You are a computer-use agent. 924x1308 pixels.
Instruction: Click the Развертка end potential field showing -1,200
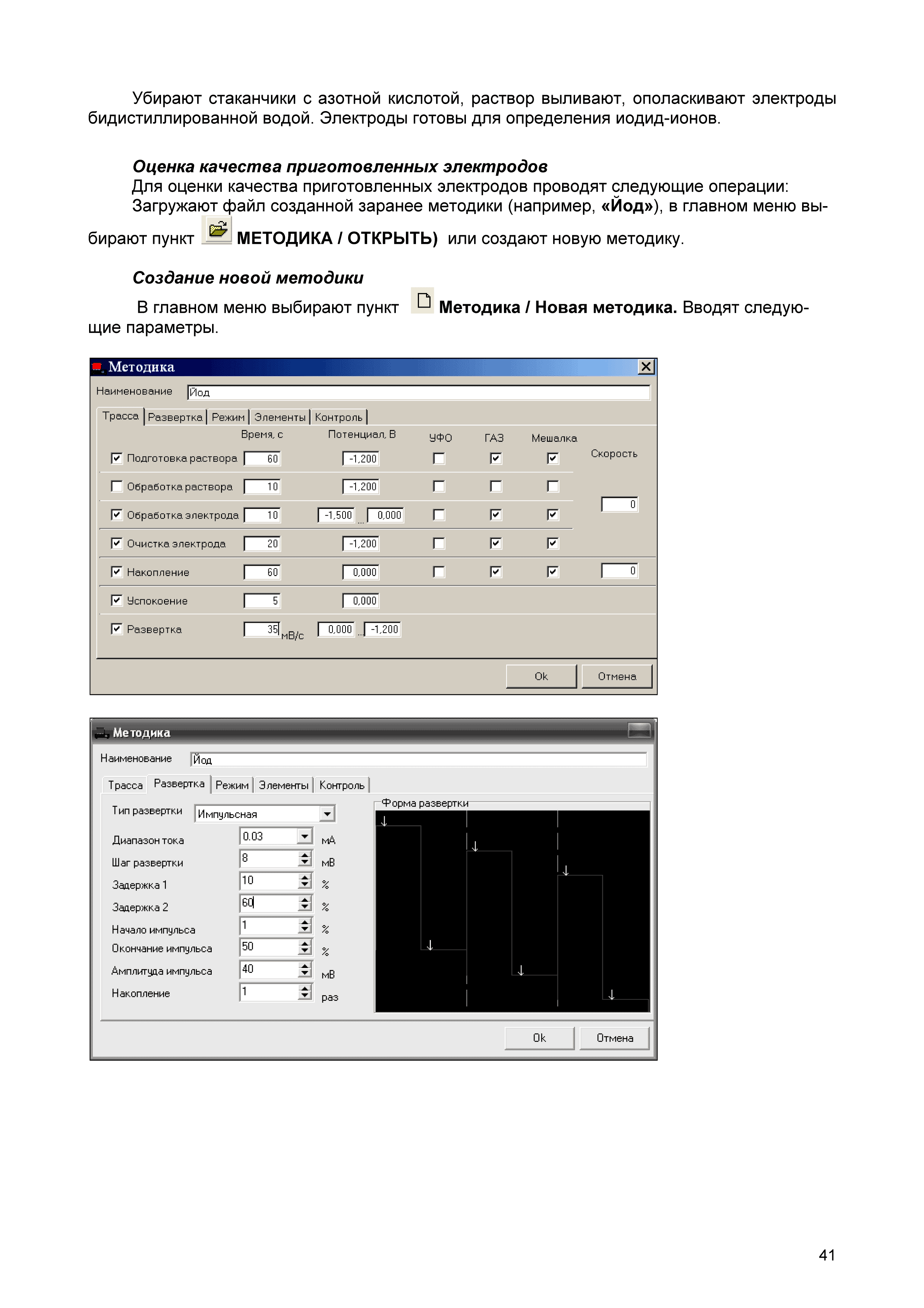click(x=383, y=629)
